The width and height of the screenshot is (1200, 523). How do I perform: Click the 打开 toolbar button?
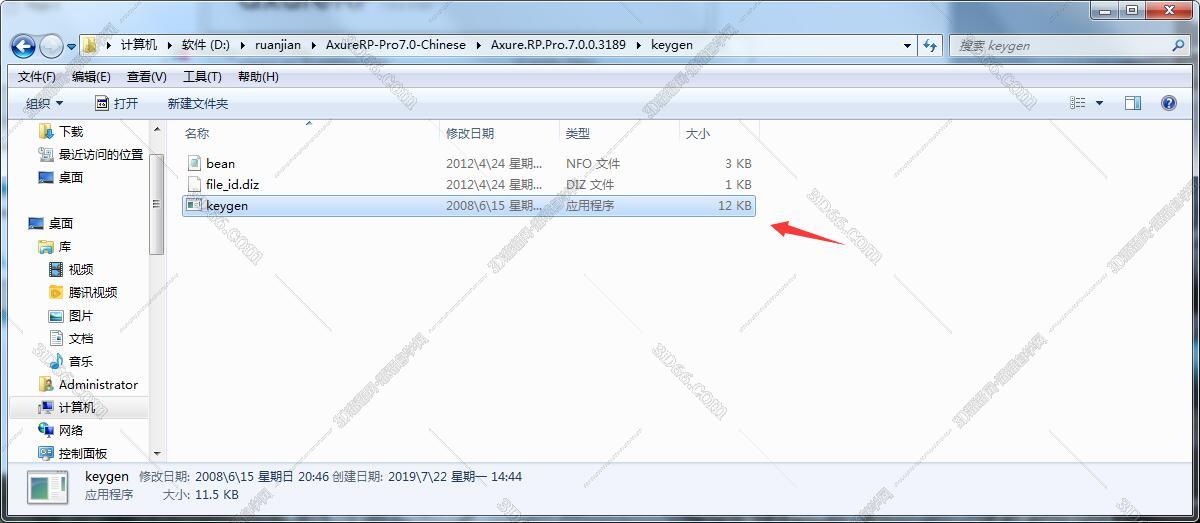coord(117,103)
